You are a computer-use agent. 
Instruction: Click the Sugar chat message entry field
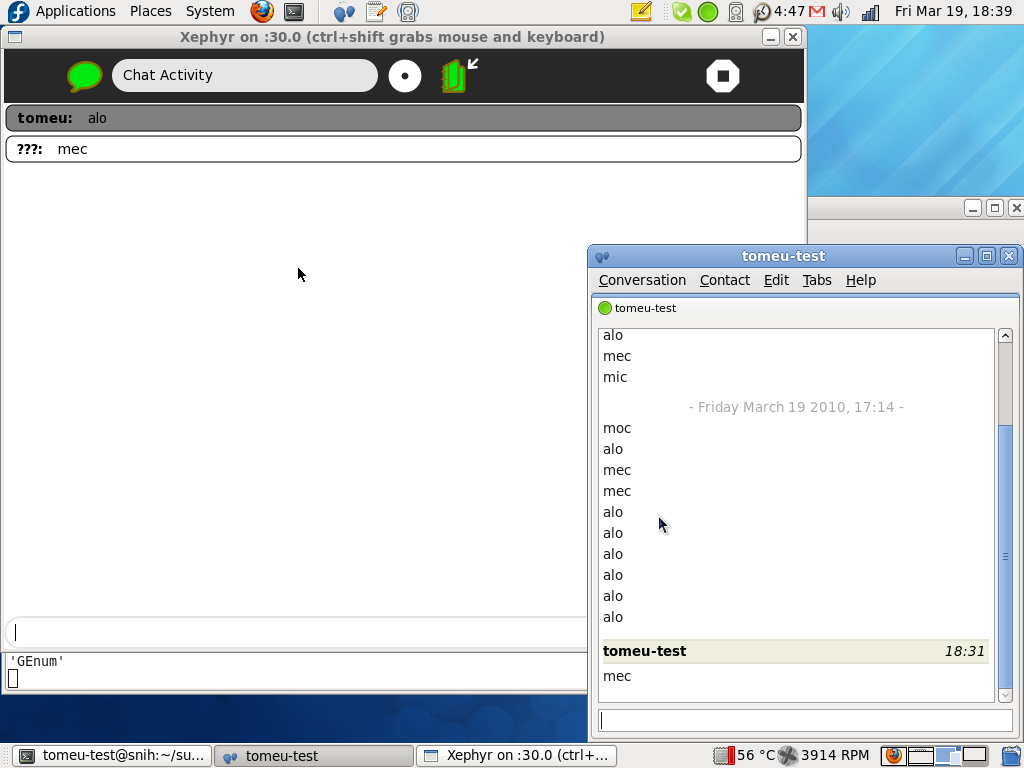[x=297, y=632]
